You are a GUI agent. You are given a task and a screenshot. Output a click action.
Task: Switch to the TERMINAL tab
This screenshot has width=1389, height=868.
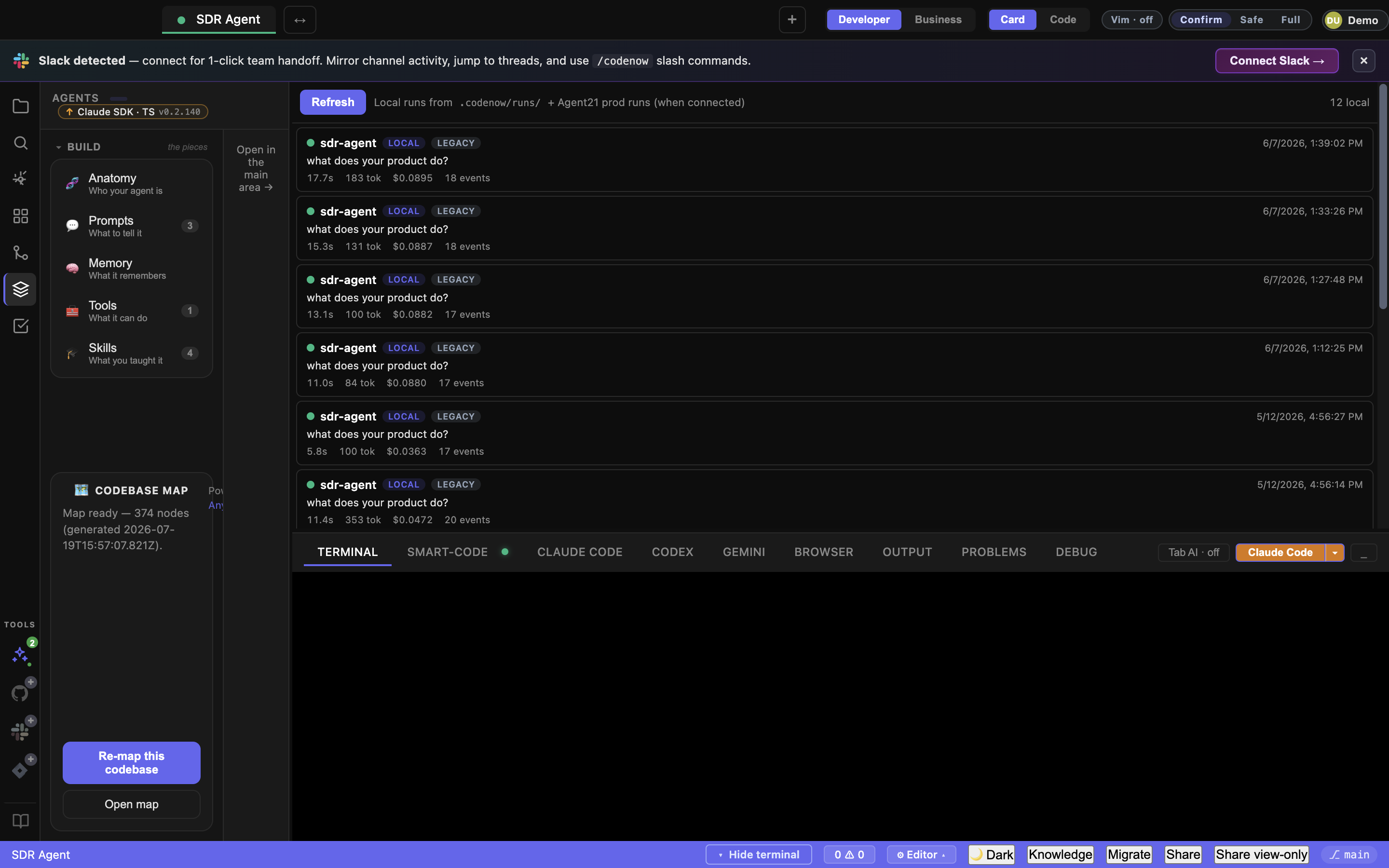[x=347, y=552]
